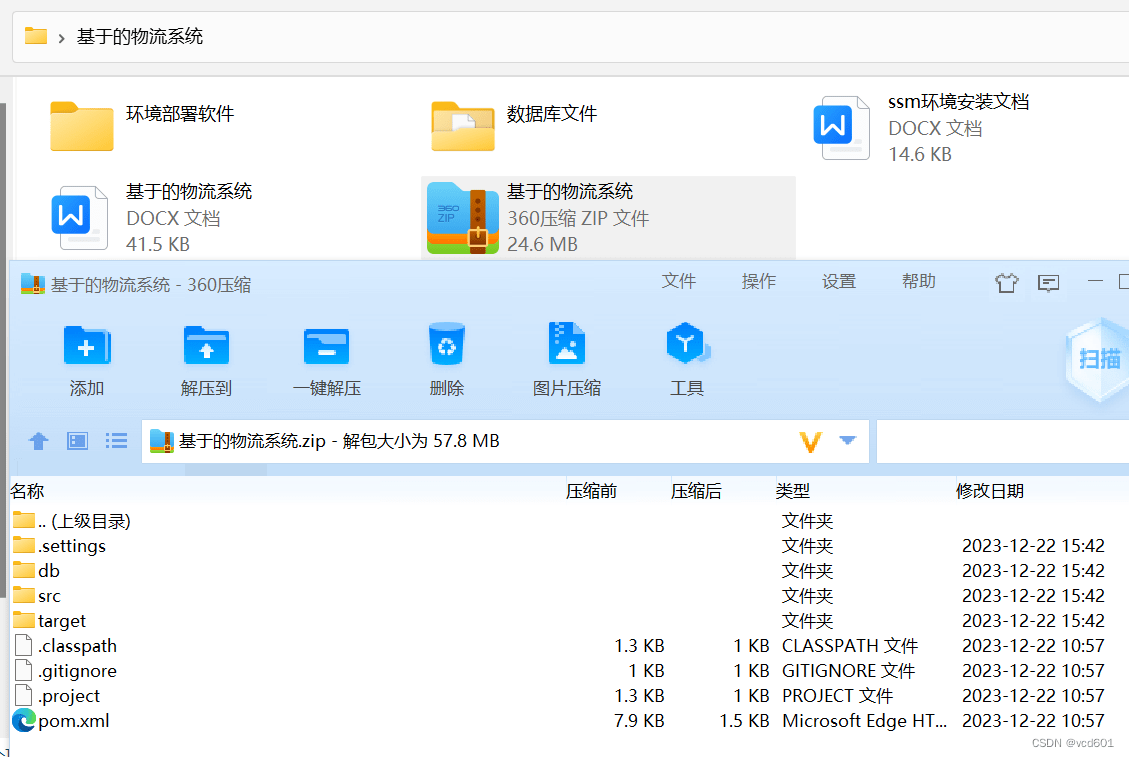This screenshot has height=757, width=1129.
Task: Click the 解压到 (Extract to) icon
Action: click(x=206, y=346)
